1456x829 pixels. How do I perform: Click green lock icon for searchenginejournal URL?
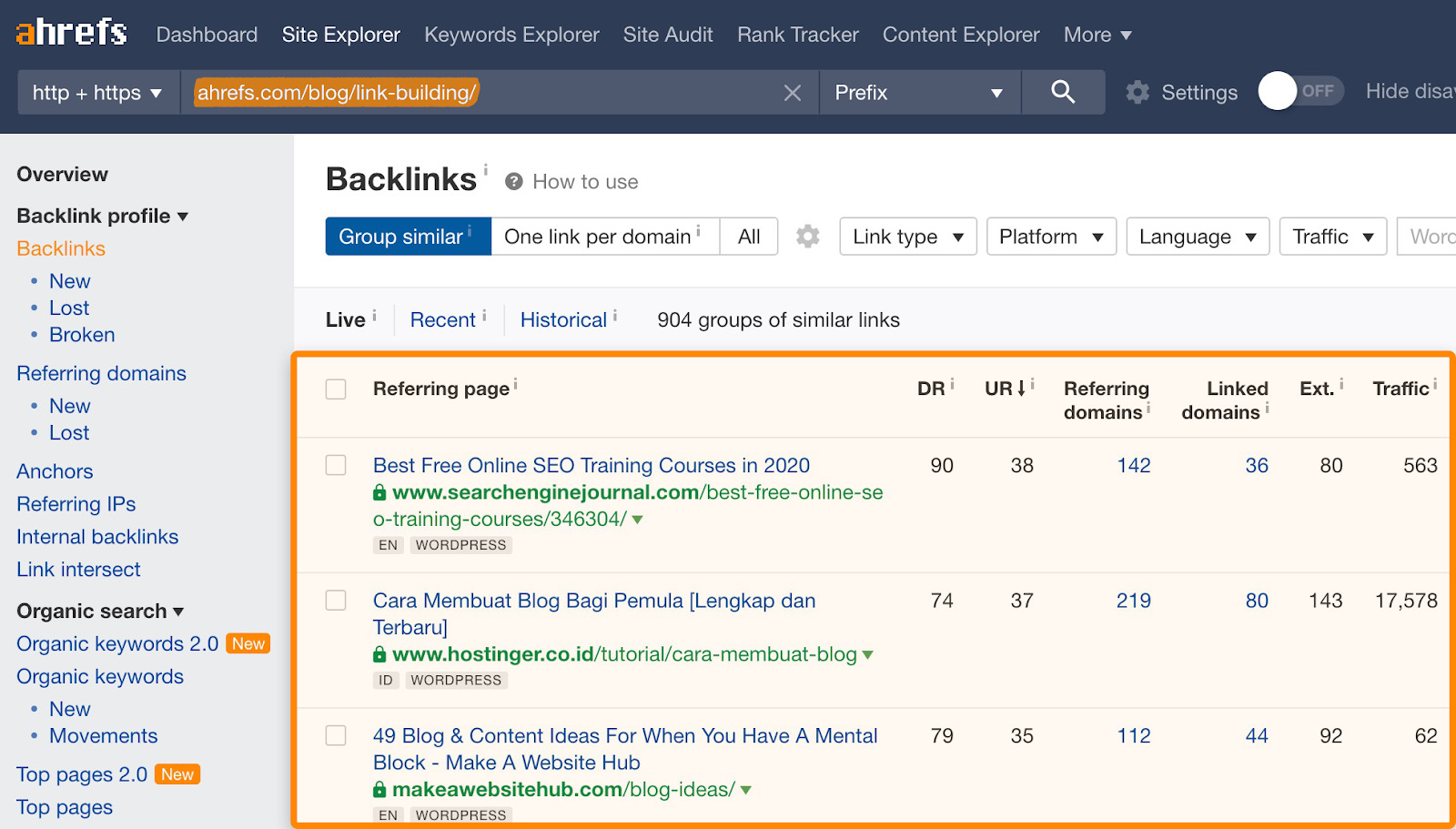tap(379, 493)
